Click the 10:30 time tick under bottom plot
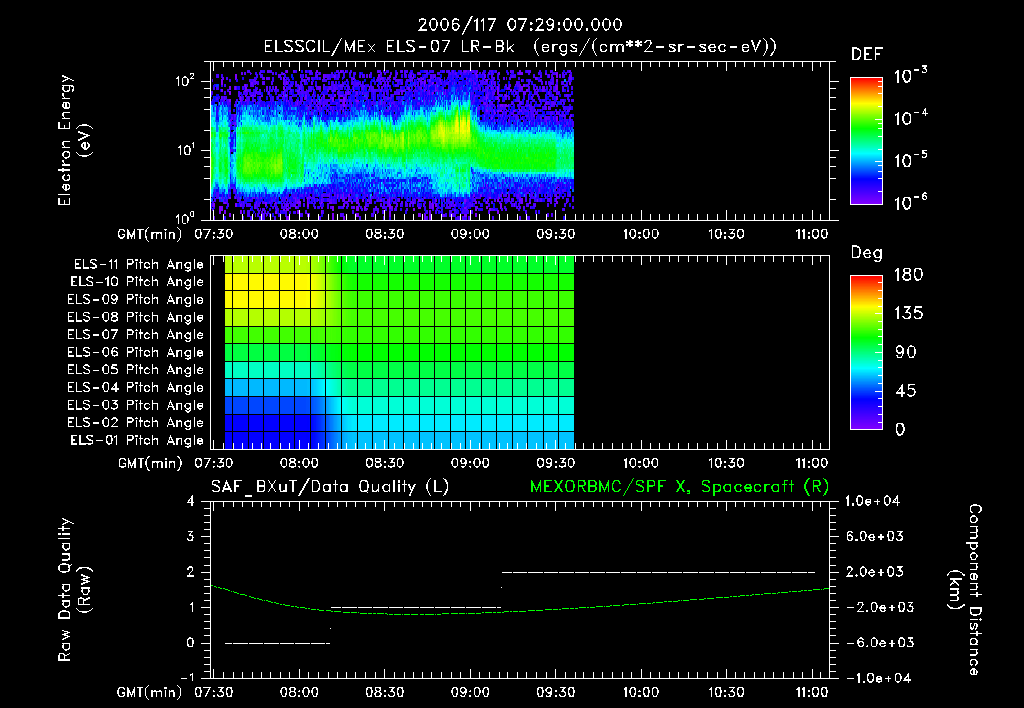The width and height of the screenshot is (1024, 708). click(726, 692)
